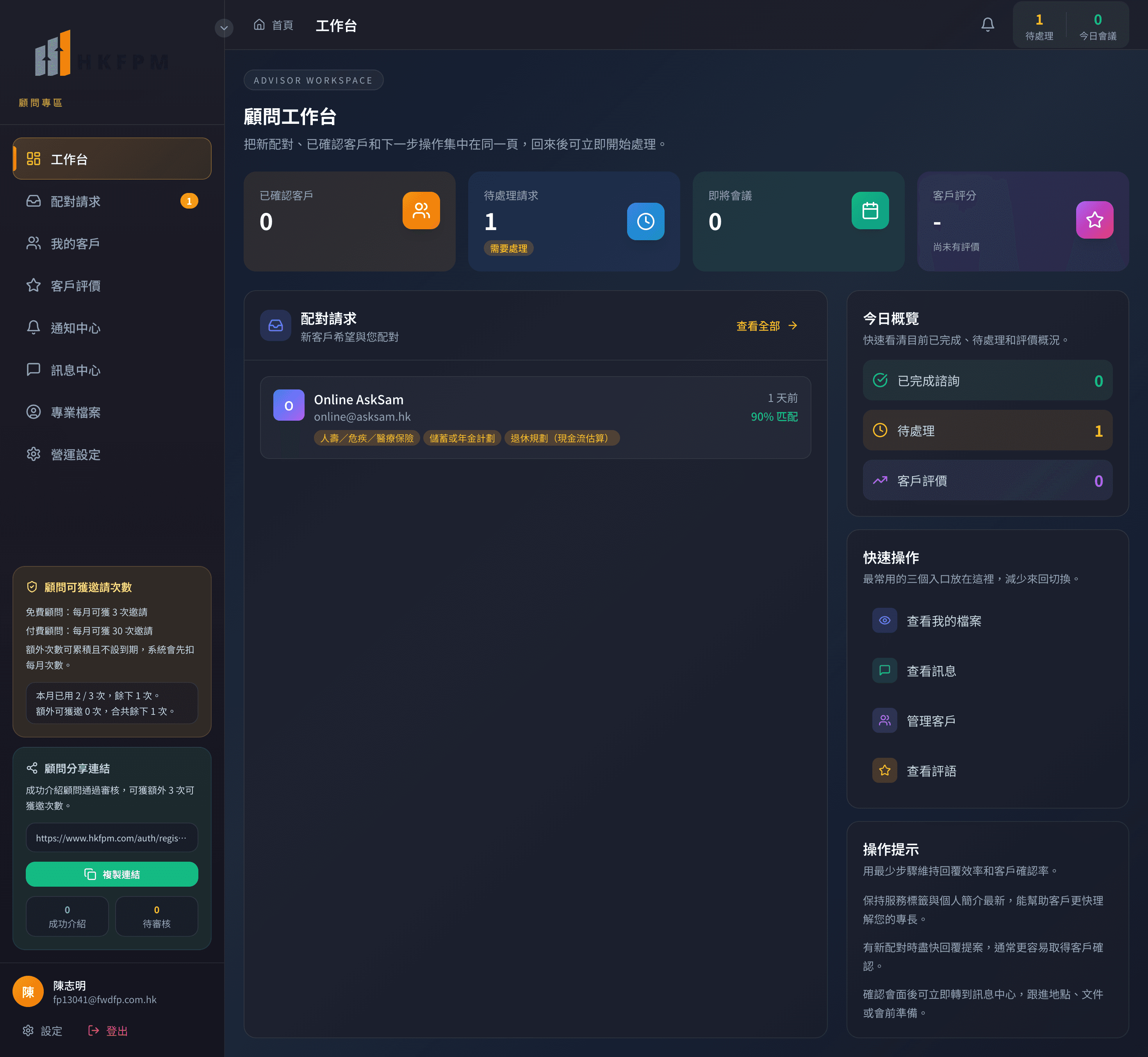Click the 需要處理 status tag
Screen dimensions: 1148x1057
click(508, 248)
